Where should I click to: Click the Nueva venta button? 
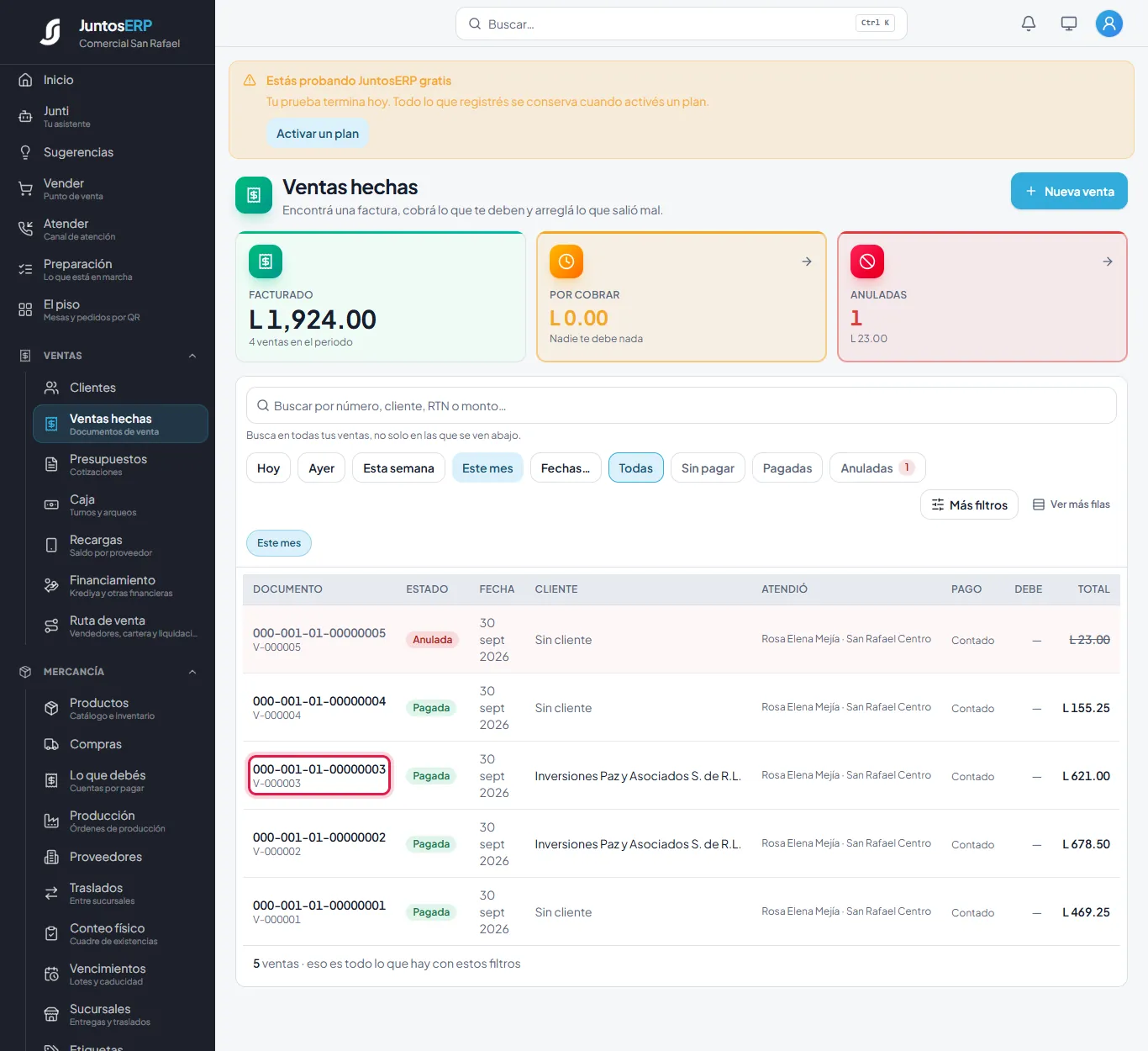(1069, 192)
